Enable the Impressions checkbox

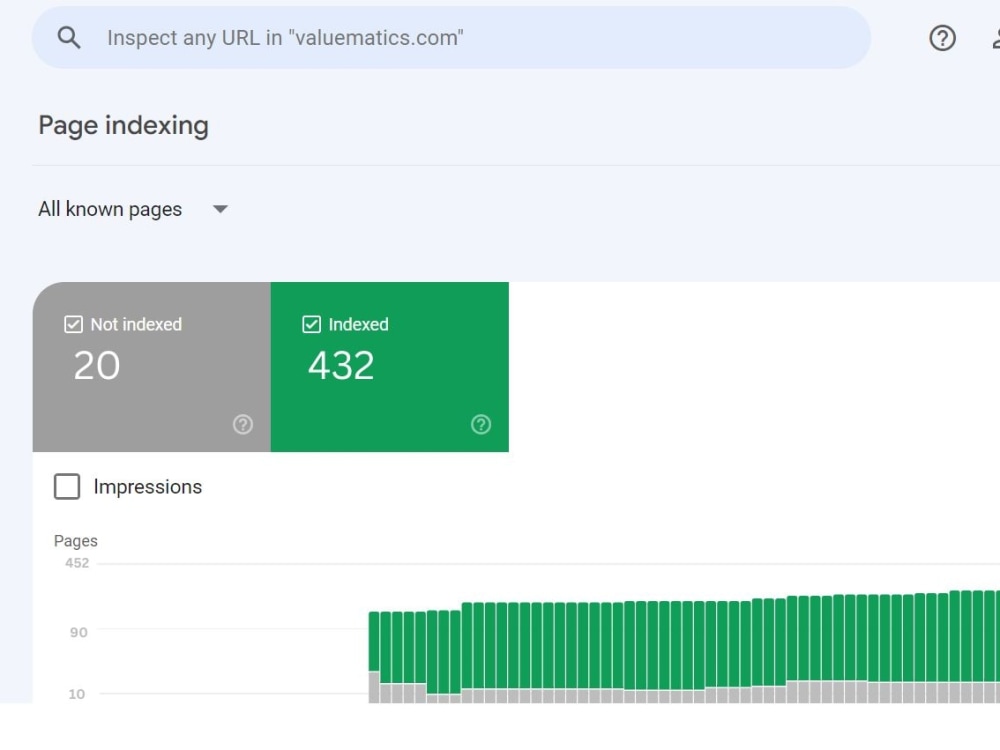pos(66,486)
